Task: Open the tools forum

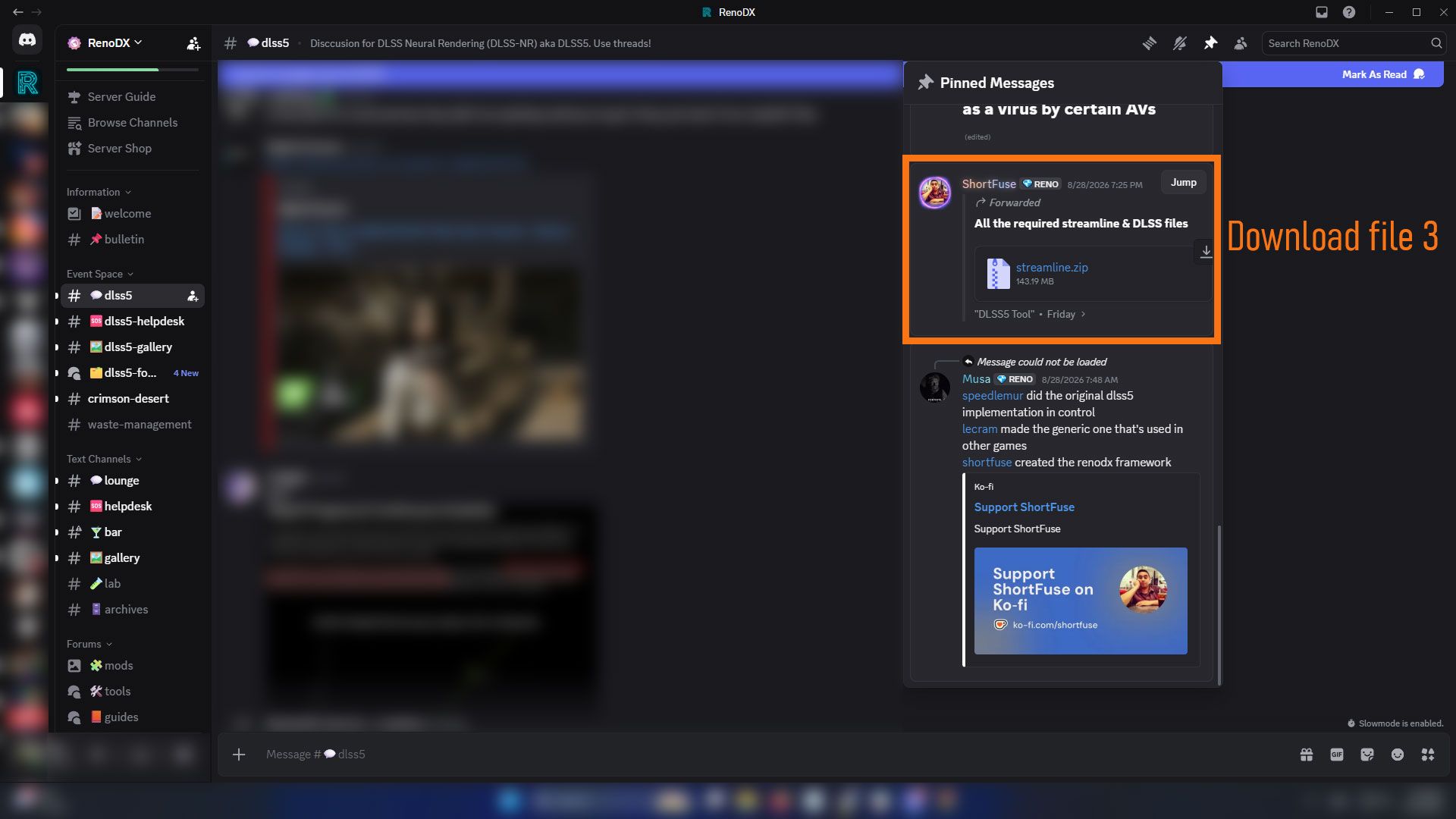Action: coord(133,692)
